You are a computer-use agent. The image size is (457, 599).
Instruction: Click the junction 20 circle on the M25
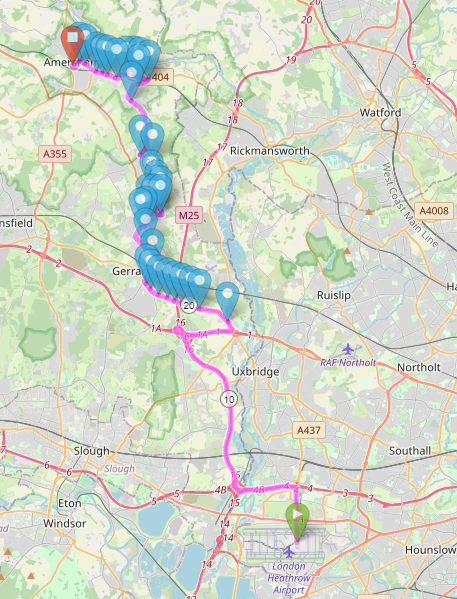189,305
